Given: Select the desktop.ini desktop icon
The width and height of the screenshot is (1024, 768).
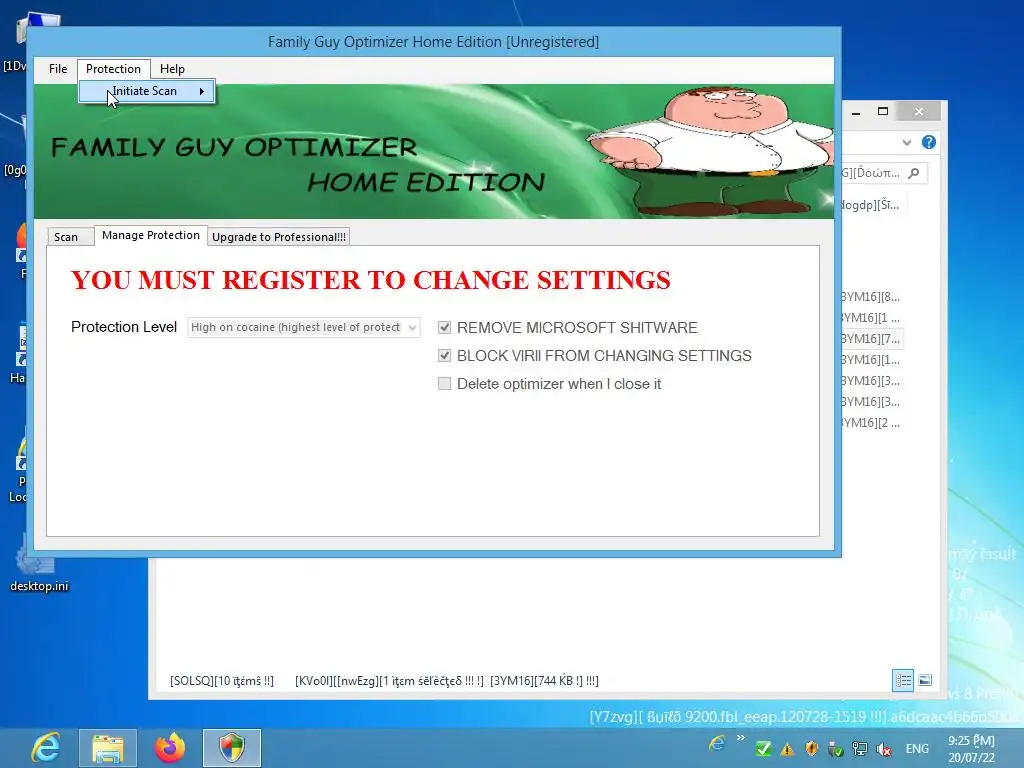Looking at the screenshot, I should click(39, 566).
